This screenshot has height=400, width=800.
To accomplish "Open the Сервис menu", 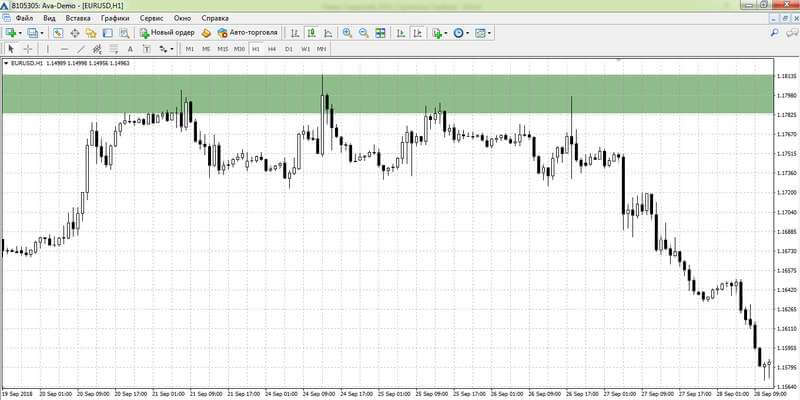I will click(152, 18).
